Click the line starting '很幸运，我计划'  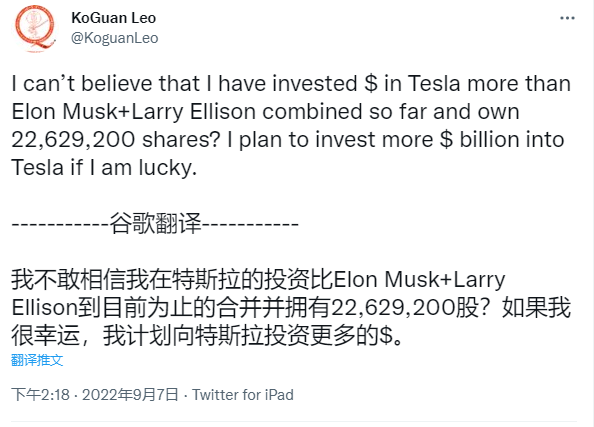tap(207, 336)
